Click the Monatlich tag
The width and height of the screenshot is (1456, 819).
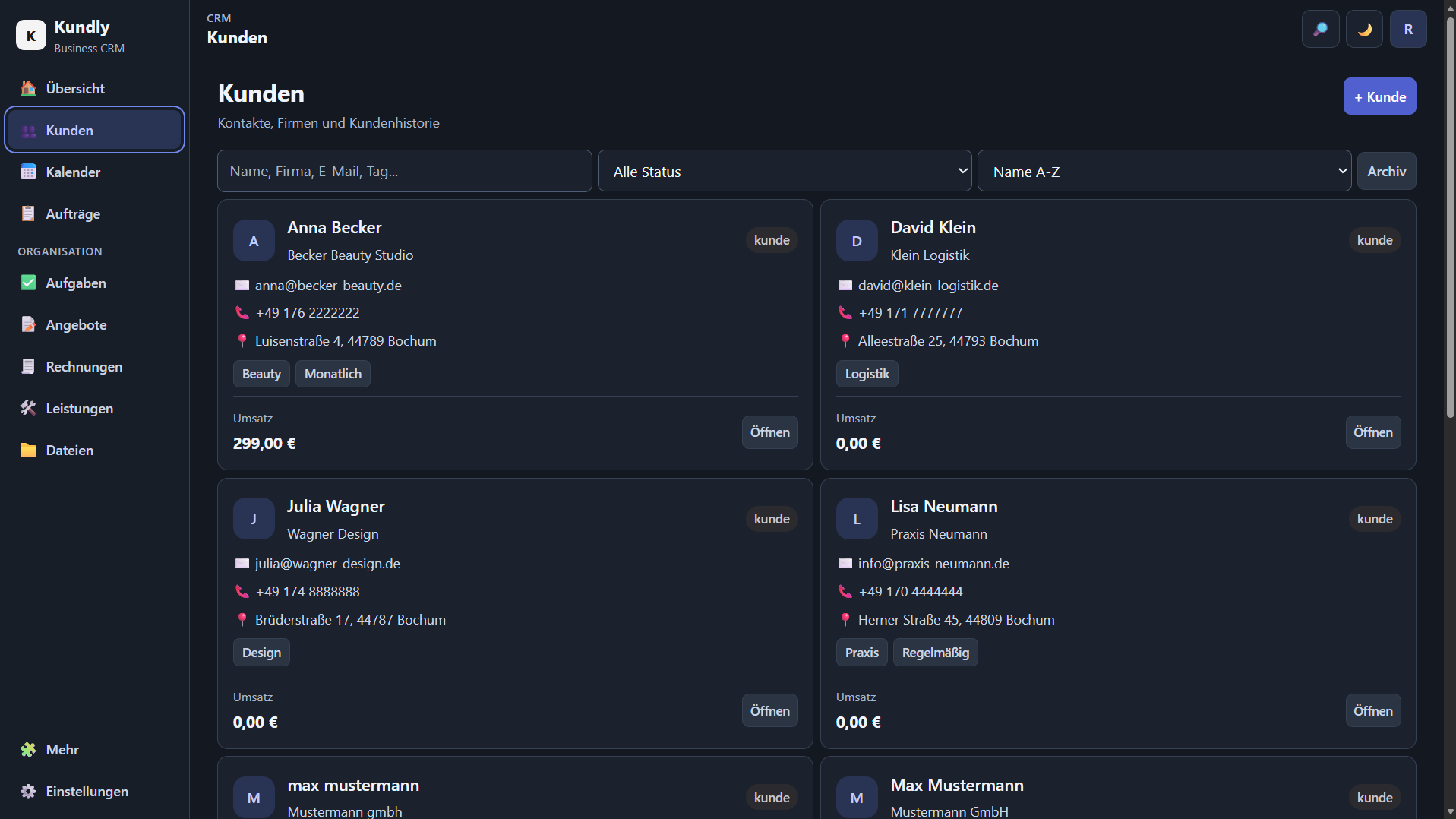333,374
